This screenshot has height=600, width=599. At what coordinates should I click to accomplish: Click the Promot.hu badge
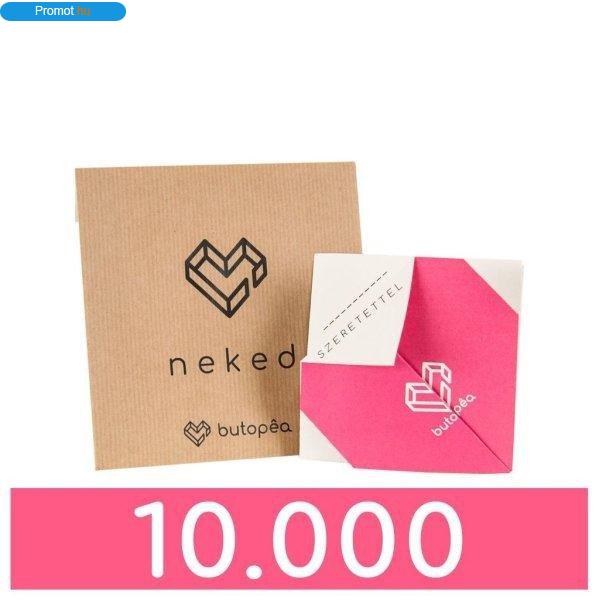(63, 11)
